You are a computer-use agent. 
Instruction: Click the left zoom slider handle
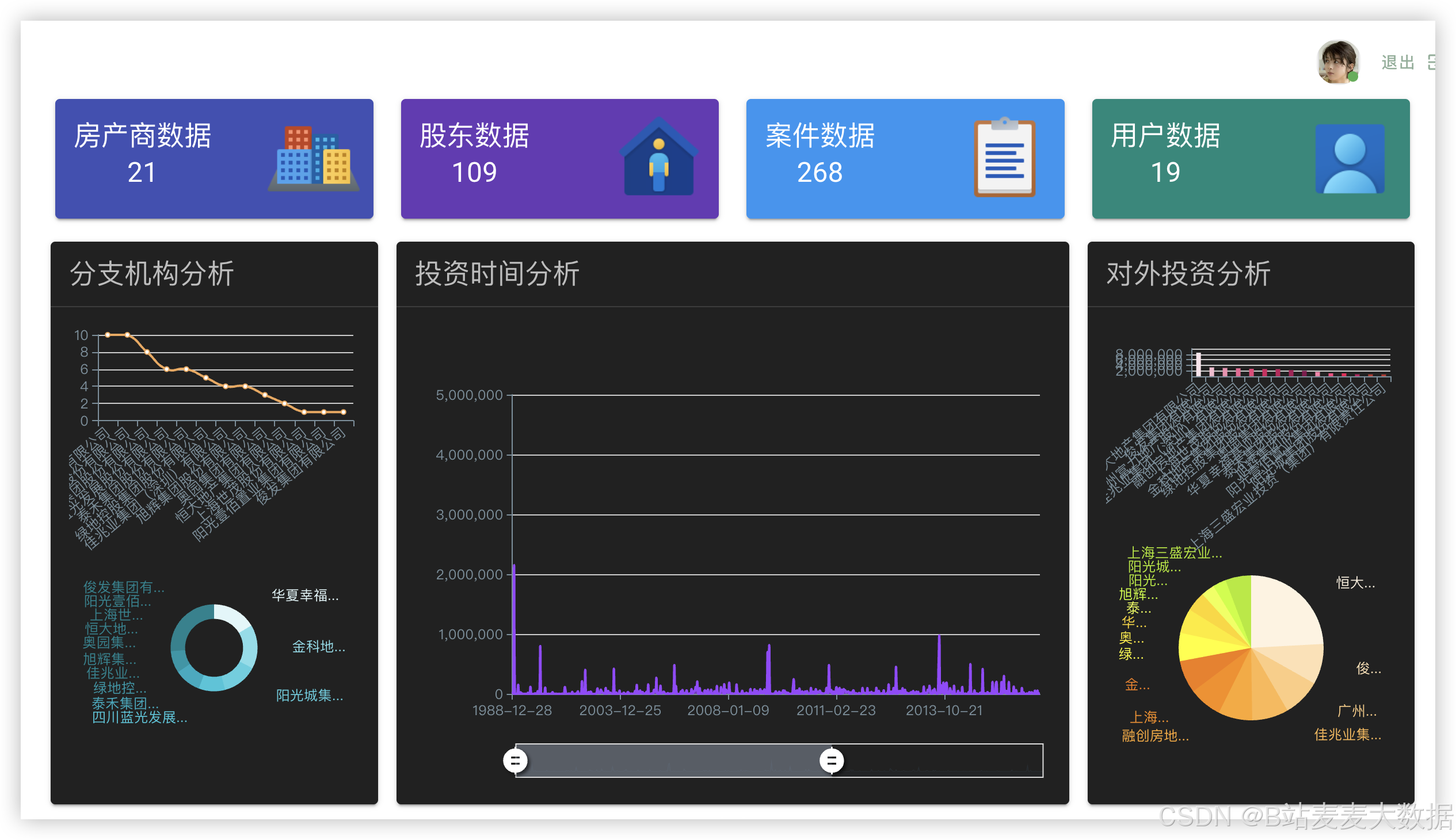pyautogui.click(x=515, y=761)
